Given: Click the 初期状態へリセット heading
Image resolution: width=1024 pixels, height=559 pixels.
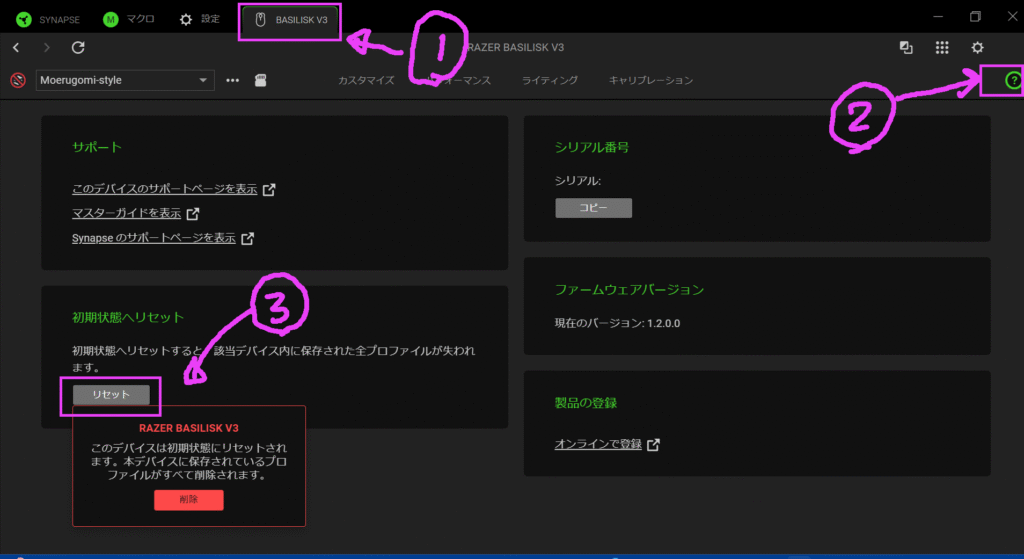Looking at the screenshot, I should point(128,317).
